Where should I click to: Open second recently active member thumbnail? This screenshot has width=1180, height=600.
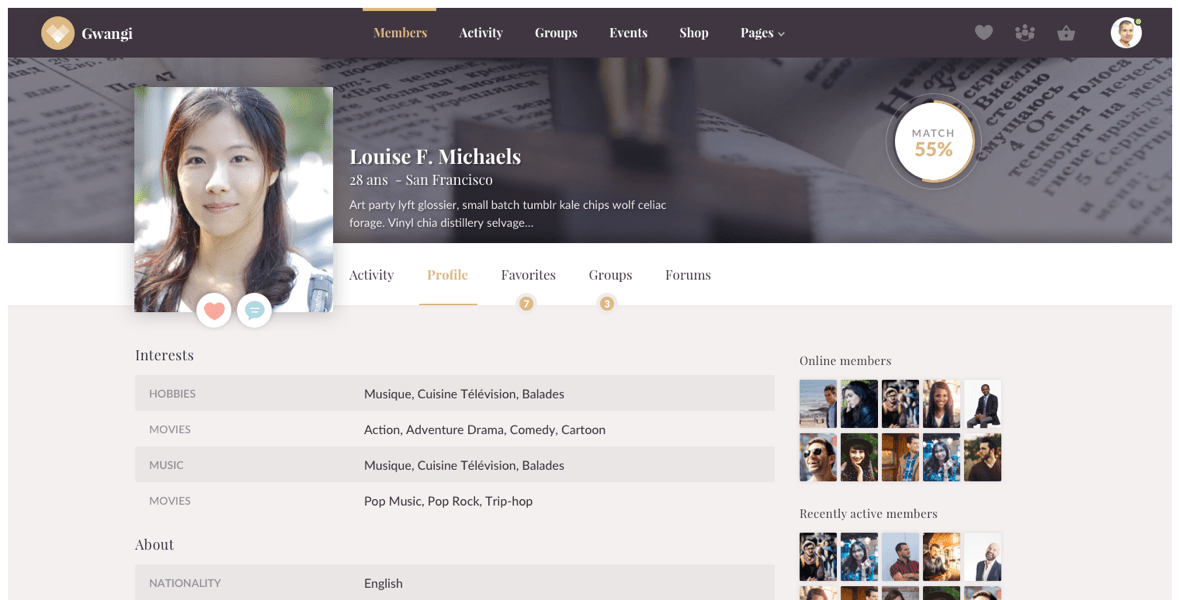[x=859, y=557]
